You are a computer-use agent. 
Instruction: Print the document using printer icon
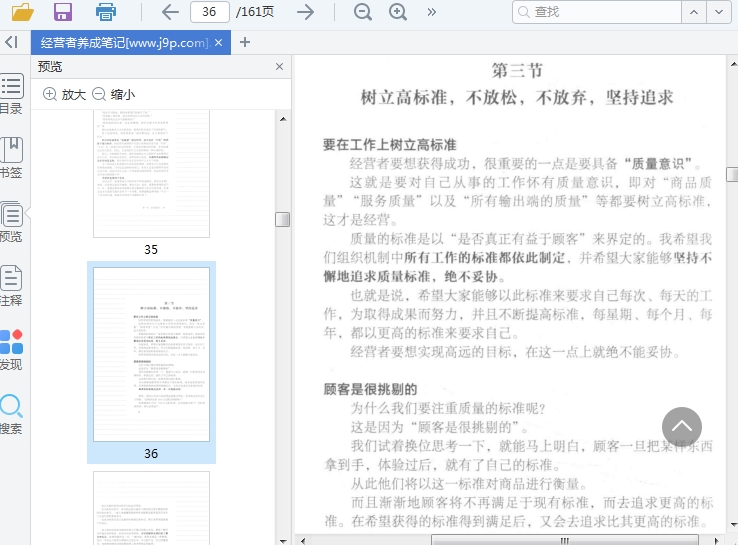[105, 12]
